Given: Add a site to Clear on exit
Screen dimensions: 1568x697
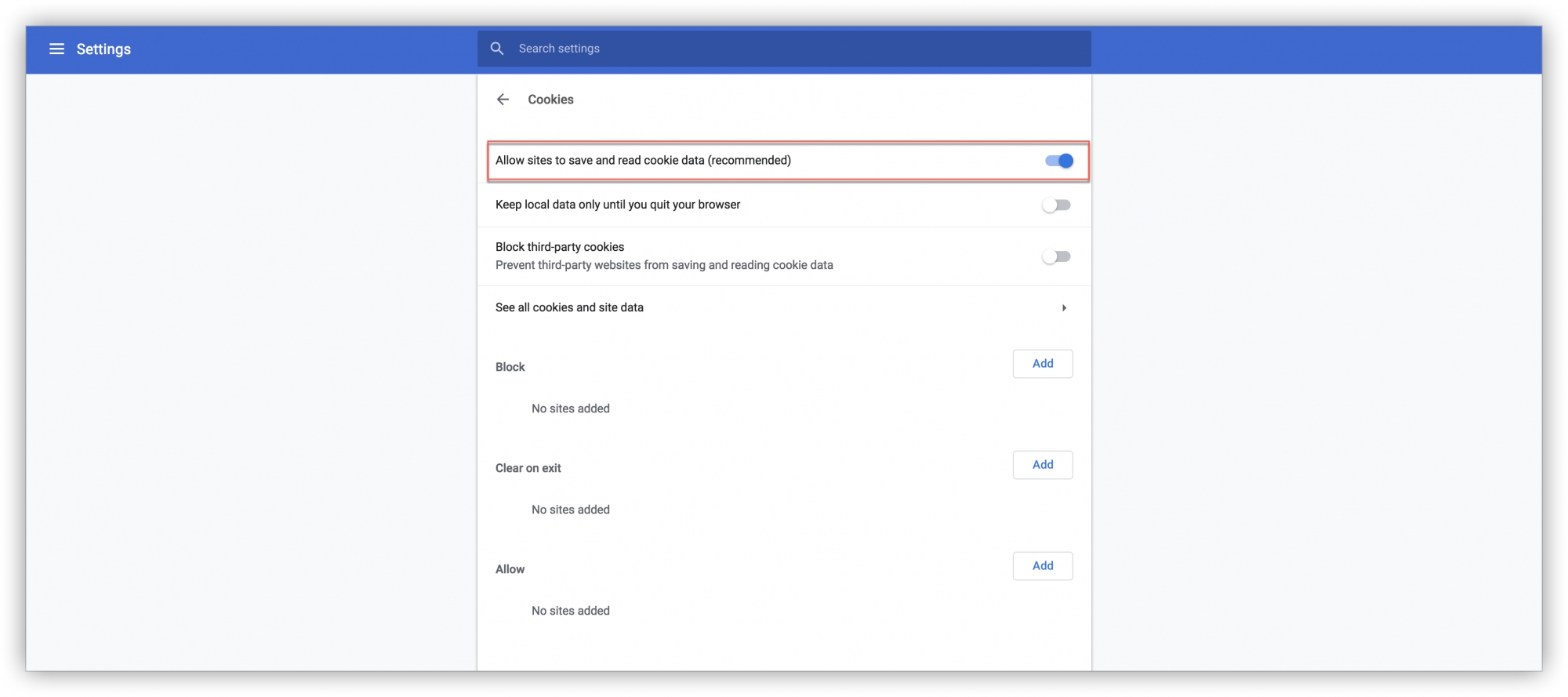Looking at the screenshot, I should click(x=1042, y=465).
